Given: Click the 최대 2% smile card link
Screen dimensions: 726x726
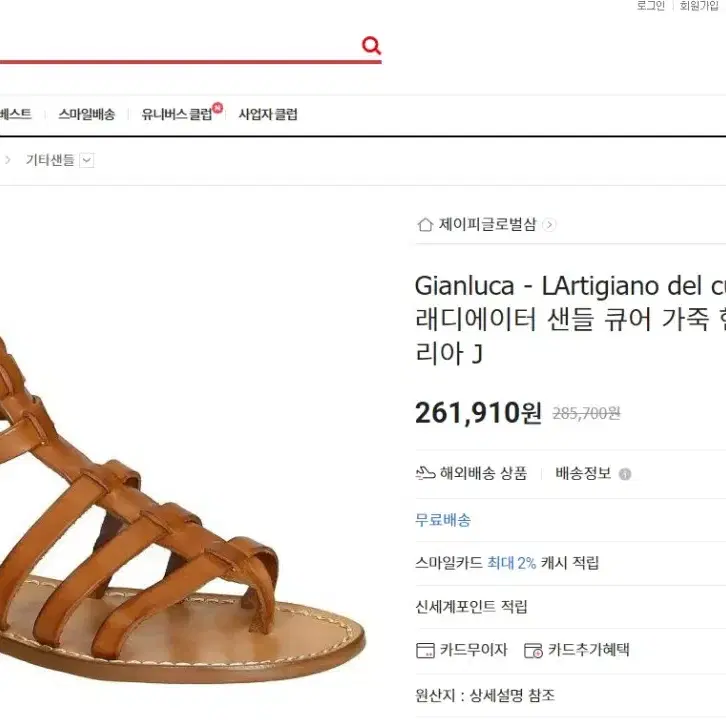Looking at the screenshot, I should coord(512,563).
